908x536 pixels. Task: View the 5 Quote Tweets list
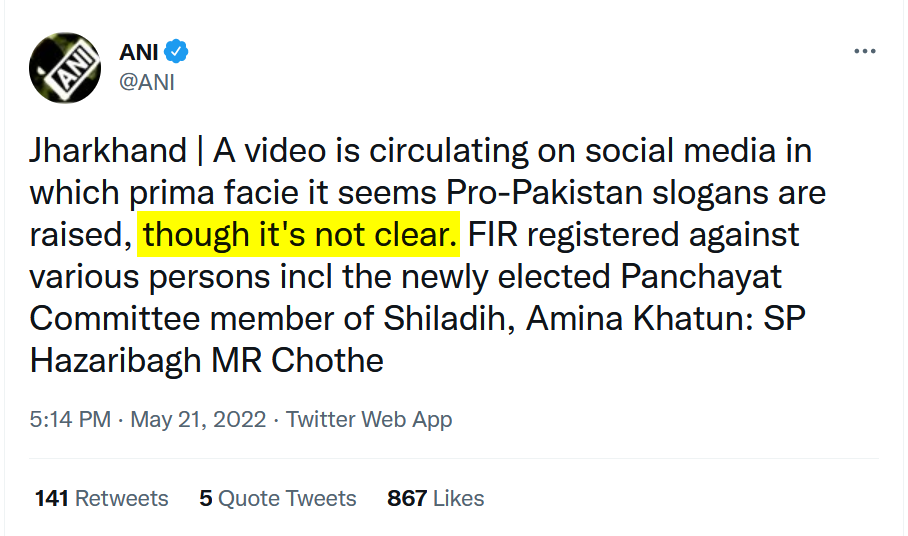point(277,498)
